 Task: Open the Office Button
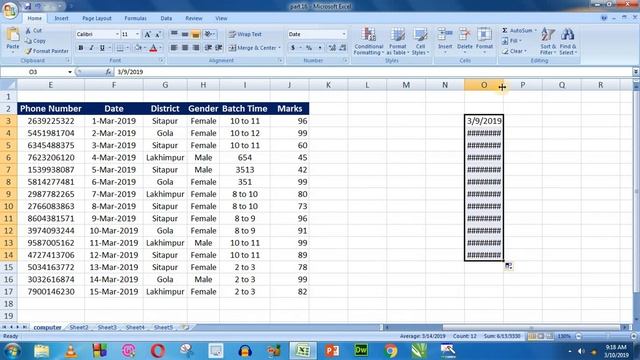click(x=10, y=10)
